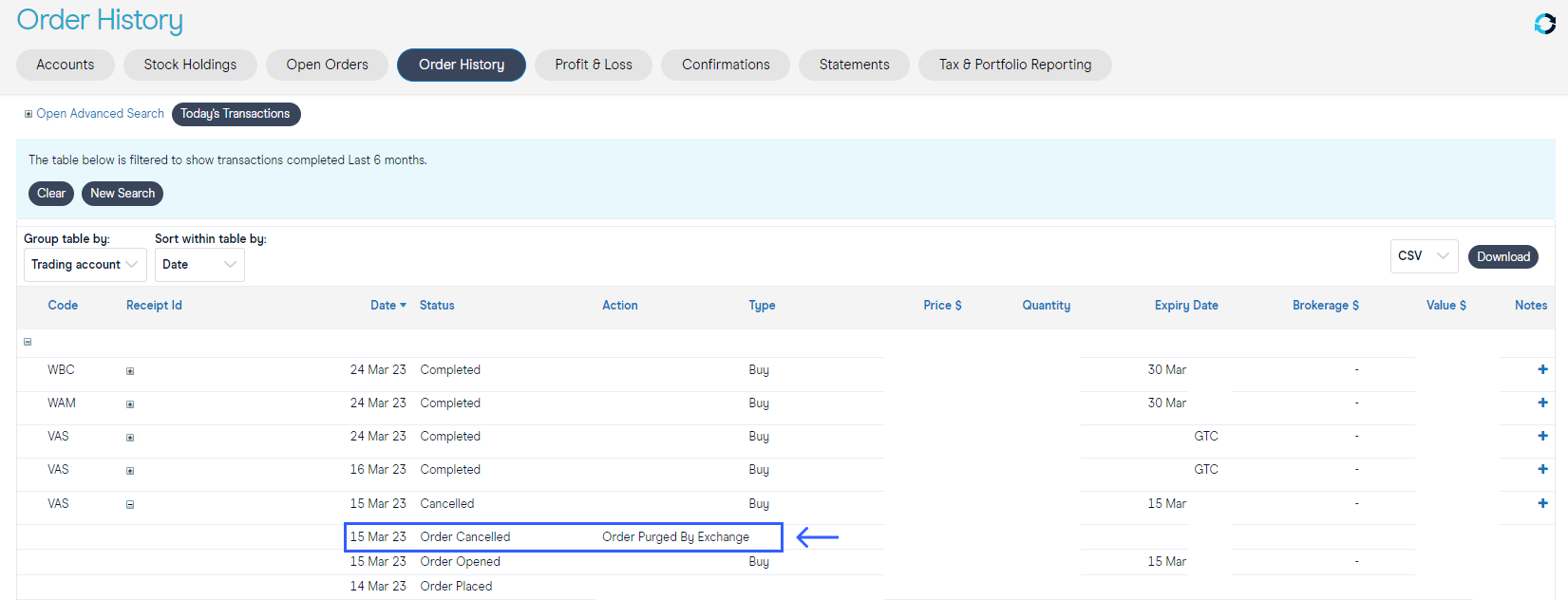Click the refresh icon at top right
Viewport: 1568px width, 600px height.
coord(1544,24)
